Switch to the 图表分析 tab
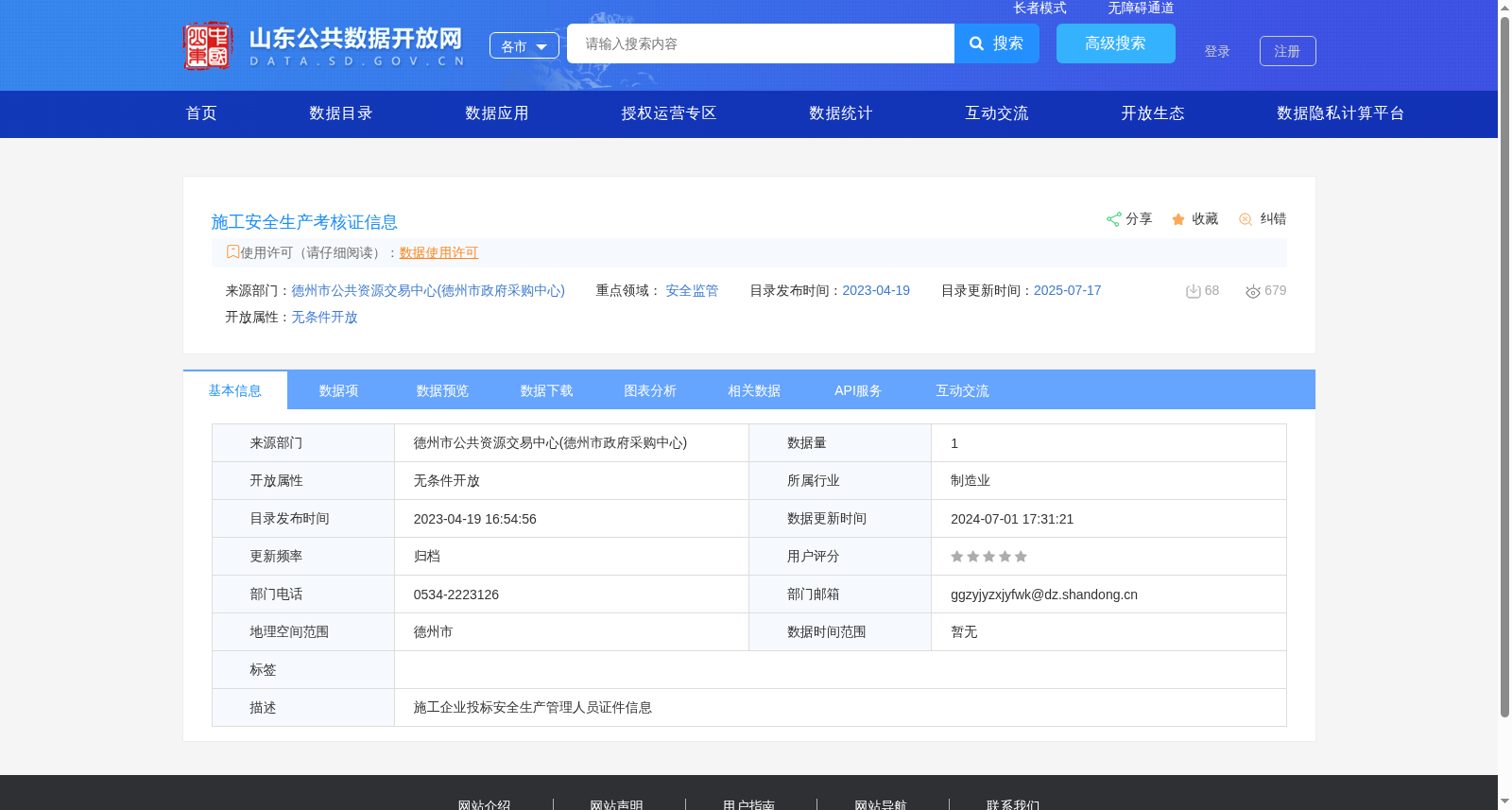 (x=651, y=390)
